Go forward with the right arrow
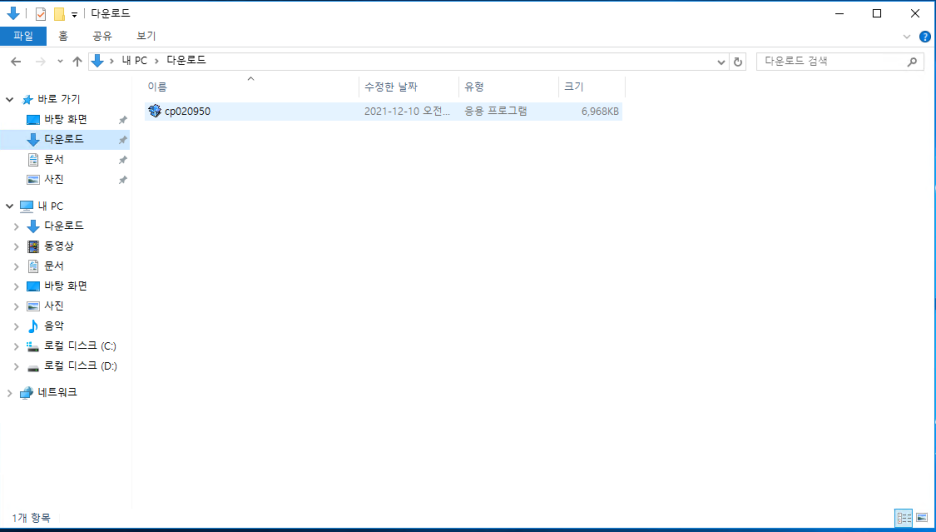This screenshot has width=936, height=532. click(x=41, y=61)
